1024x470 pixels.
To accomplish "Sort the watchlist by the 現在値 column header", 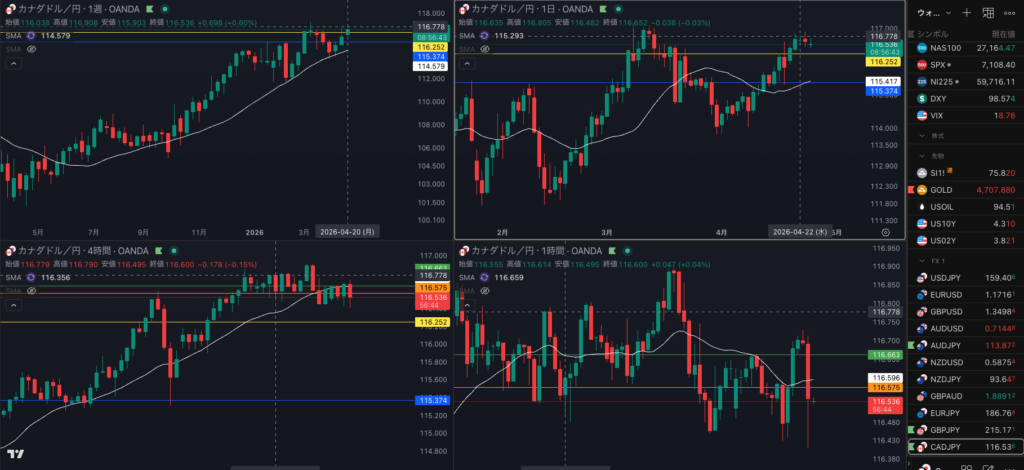I will pyautogui.click(x=1002, y=33).
